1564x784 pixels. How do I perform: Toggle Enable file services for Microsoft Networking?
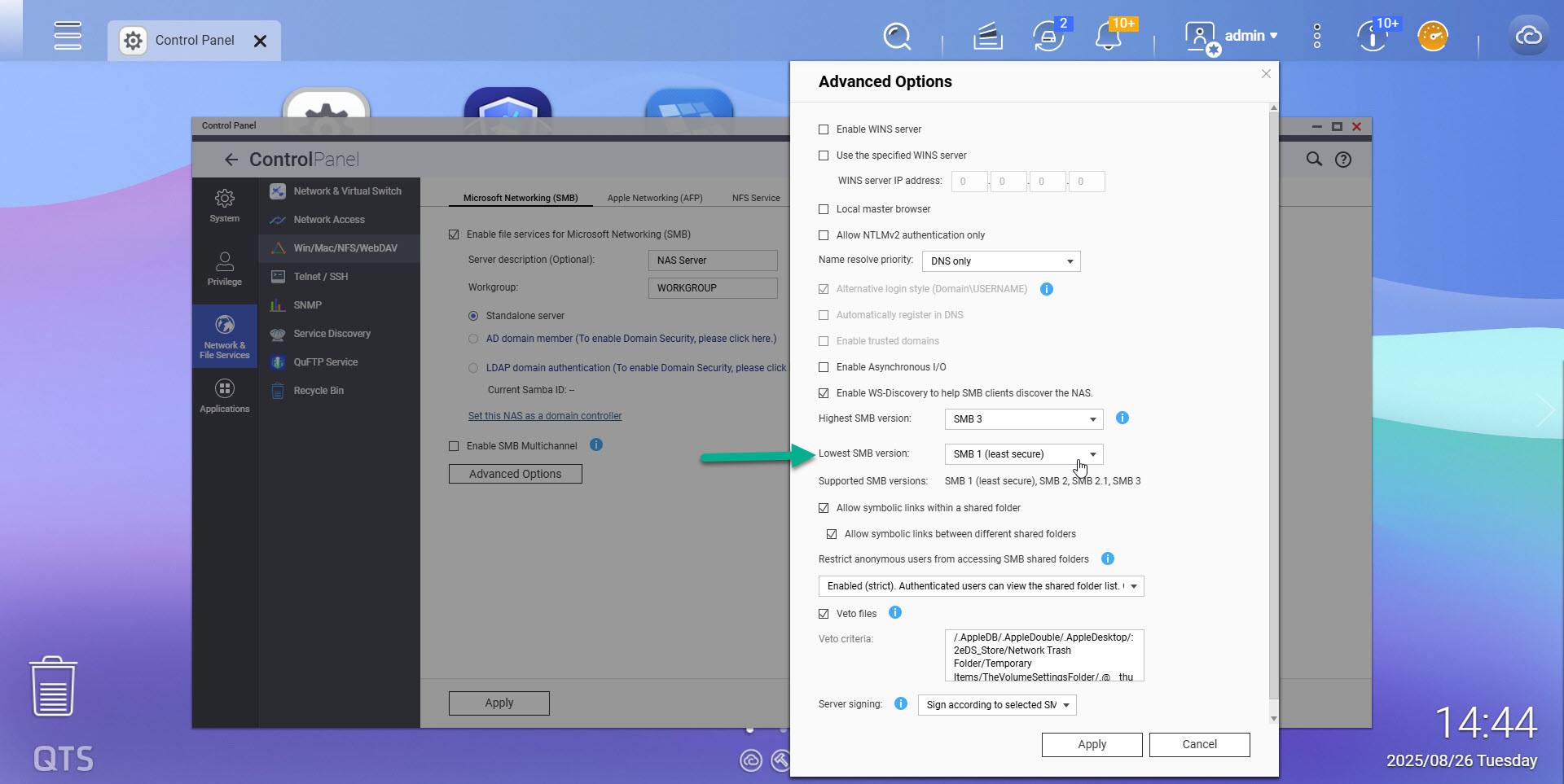coord(454,234)
